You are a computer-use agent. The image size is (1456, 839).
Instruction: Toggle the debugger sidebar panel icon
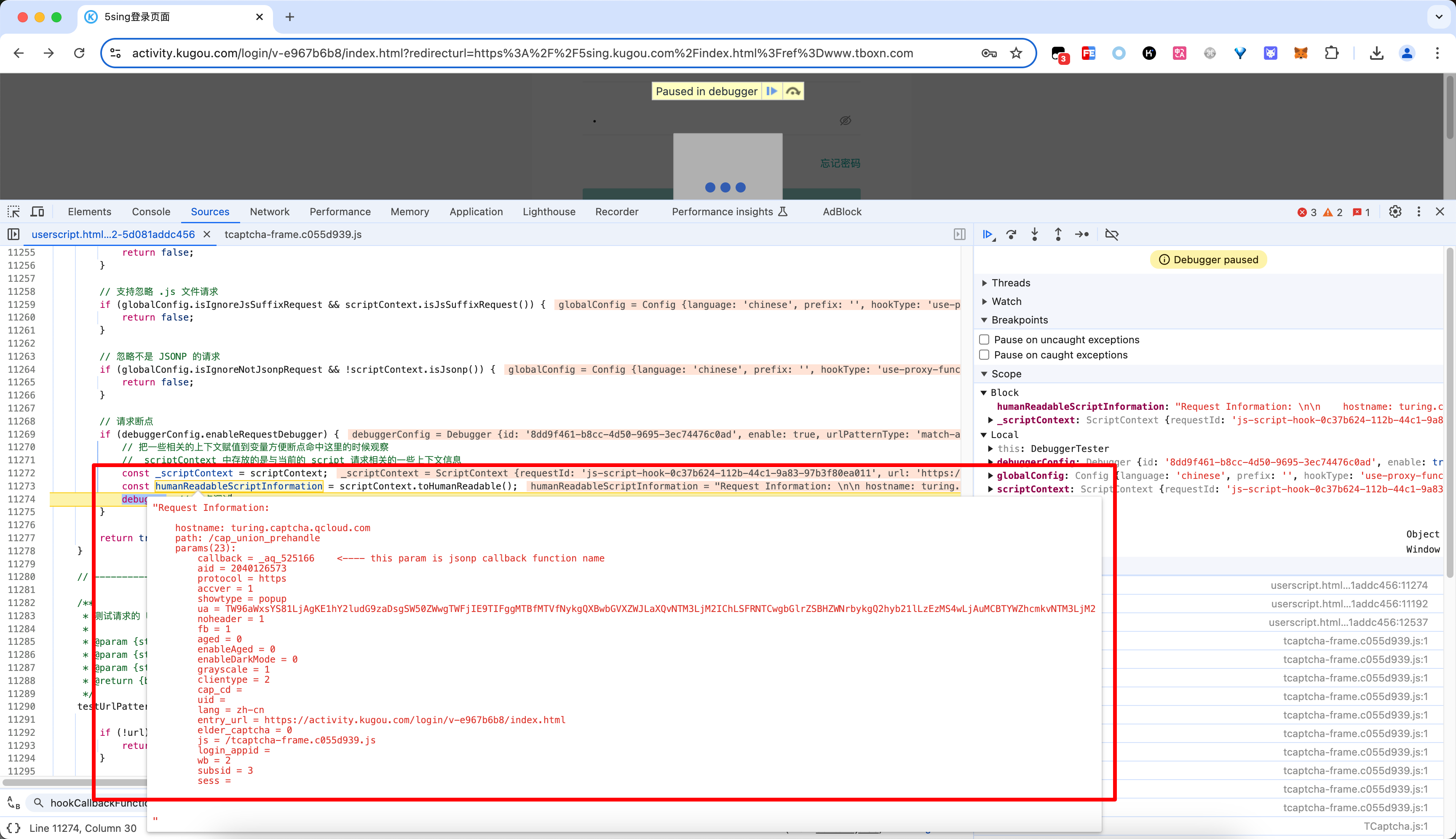pyautogui.click(x=960, y=235)
